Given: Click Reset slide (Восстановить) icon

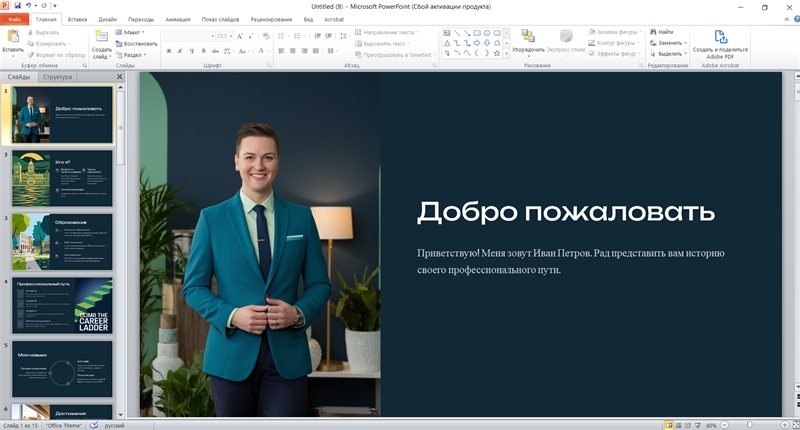Looking at the screenshot, I should pos(119,43).
